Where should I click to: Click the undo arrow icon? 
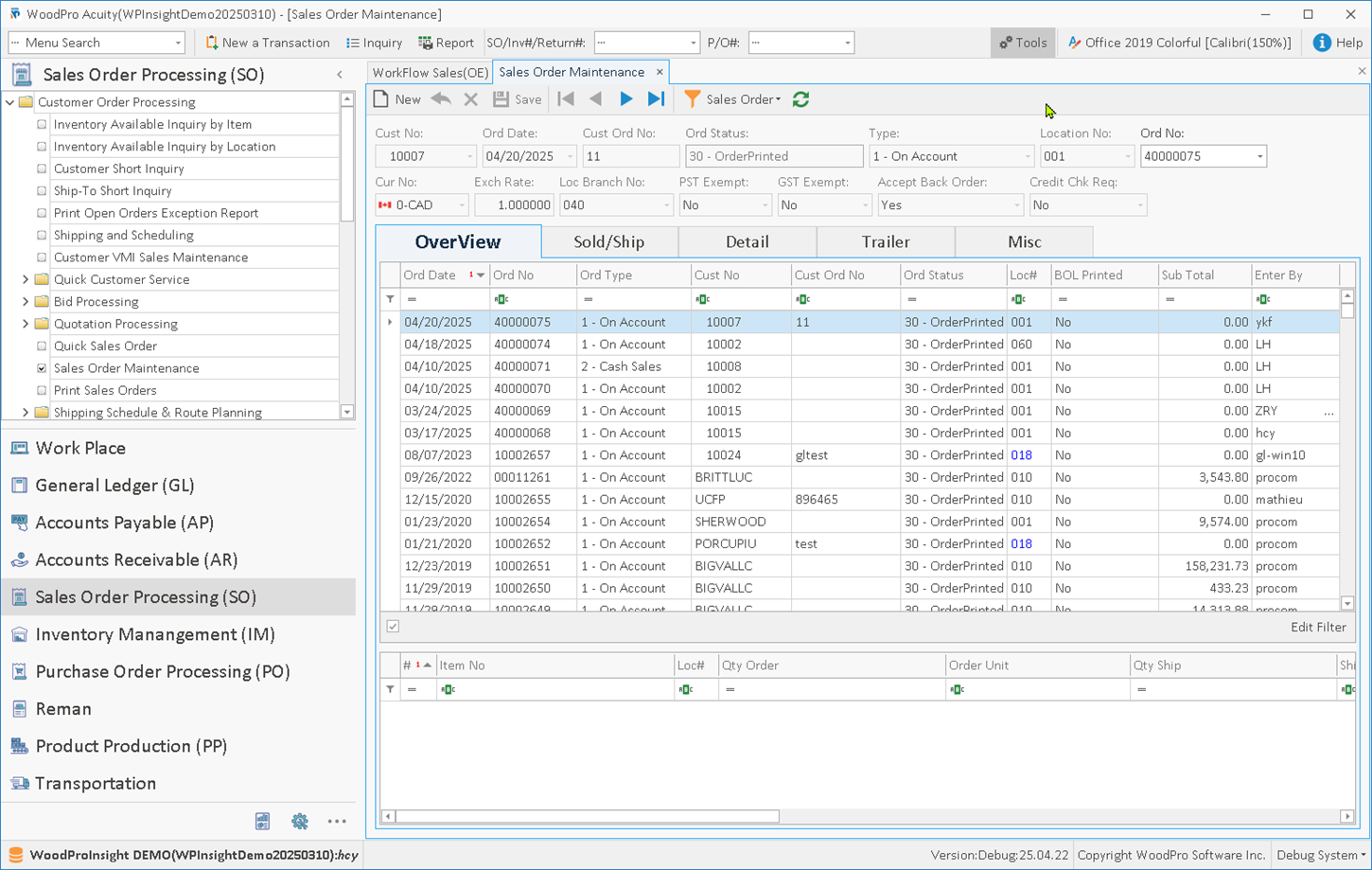coord(441,99)
